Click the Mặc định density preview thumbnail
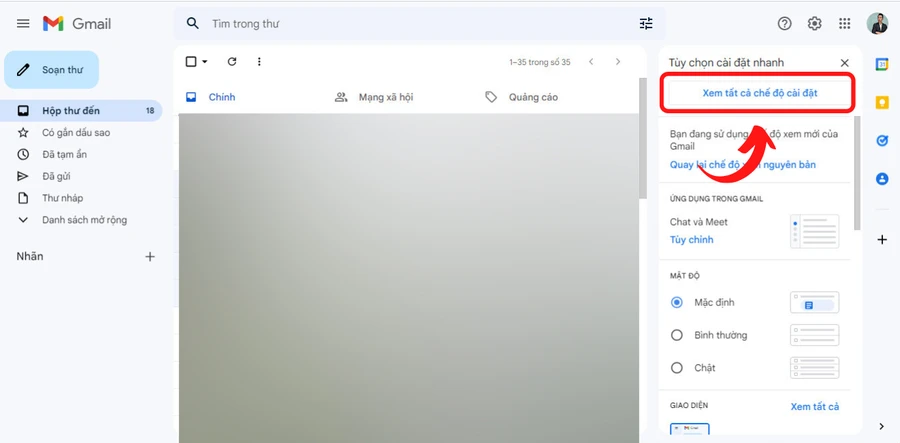 click(x=814, y=302)
